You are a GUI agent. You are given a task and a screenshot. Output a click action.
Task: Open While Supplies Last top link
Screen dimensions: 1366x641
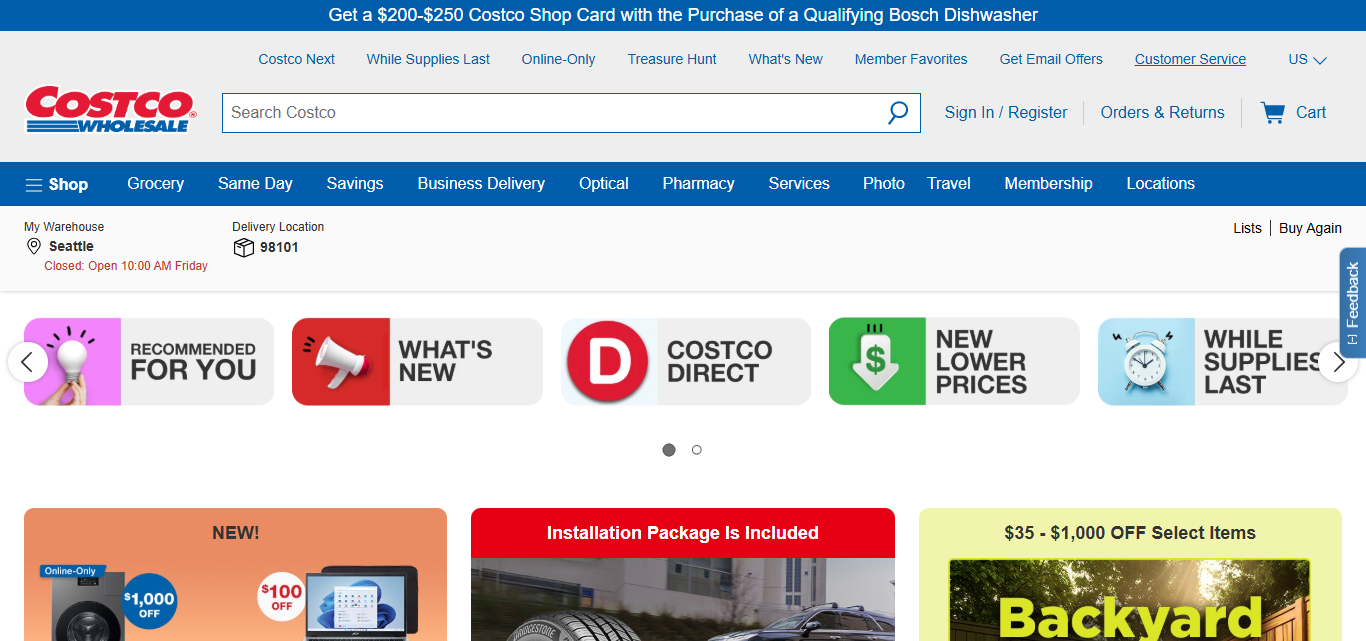[428, 59]
